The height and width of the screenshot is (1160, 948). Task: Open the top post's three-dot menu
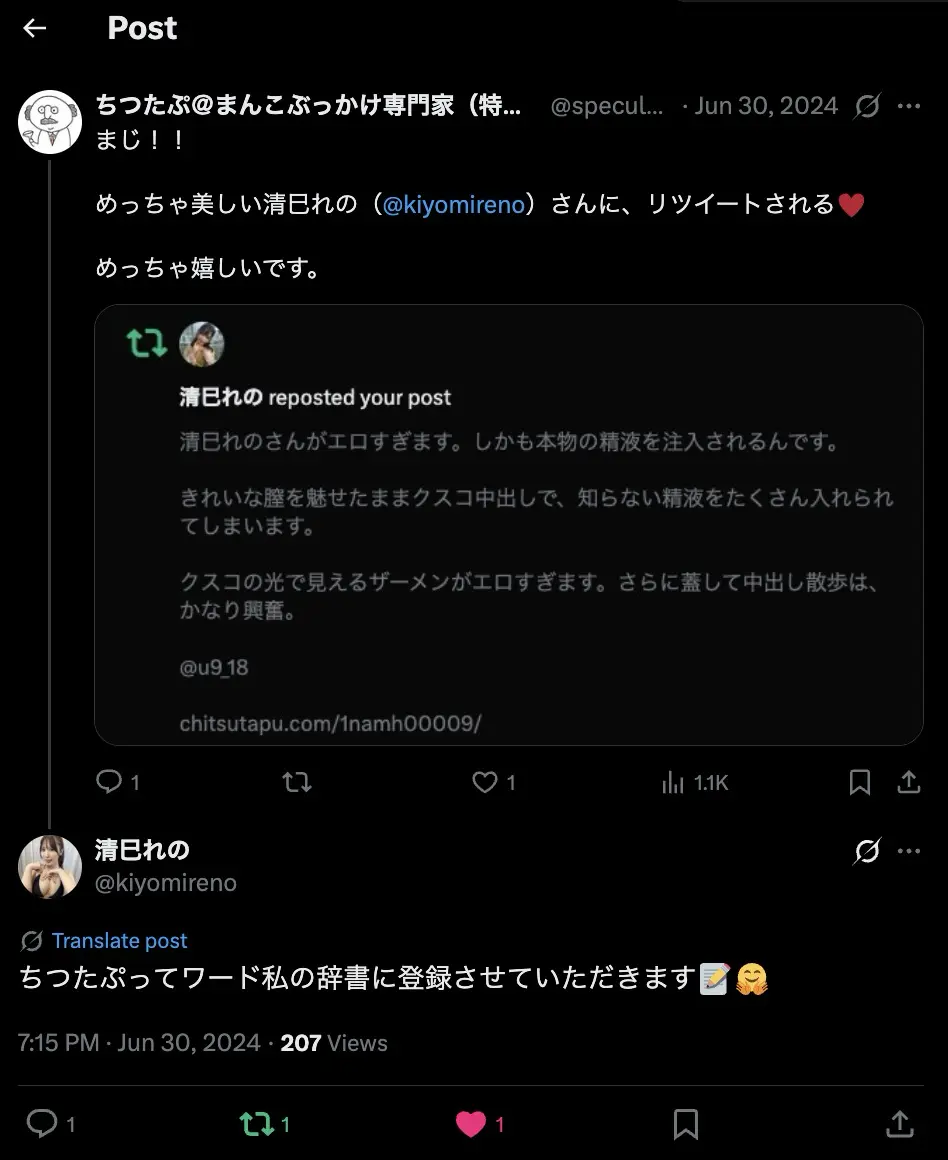909,106
